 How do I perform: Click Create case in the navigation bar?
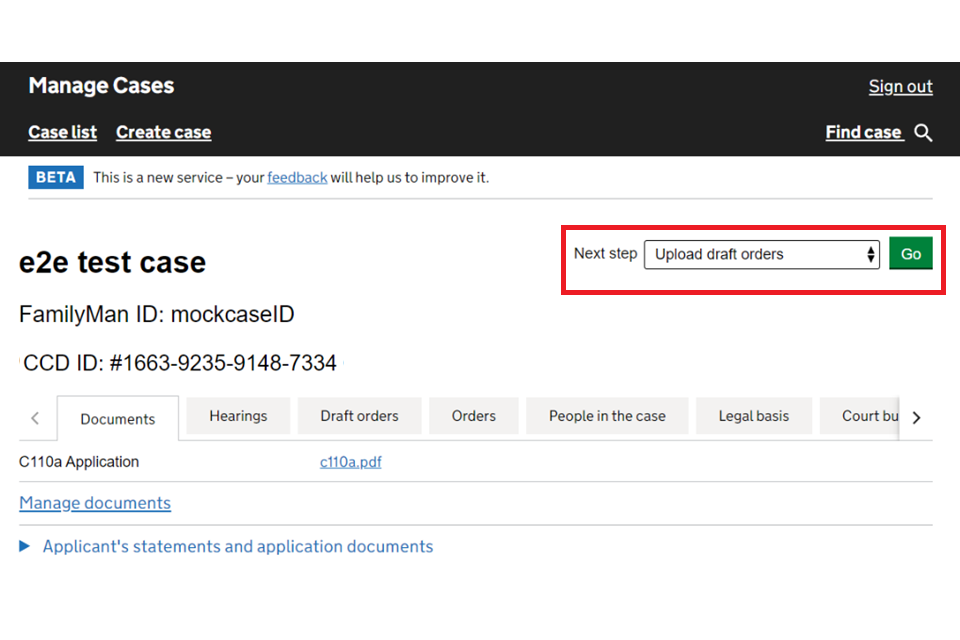pyautogui.click(x=163, y=132)
